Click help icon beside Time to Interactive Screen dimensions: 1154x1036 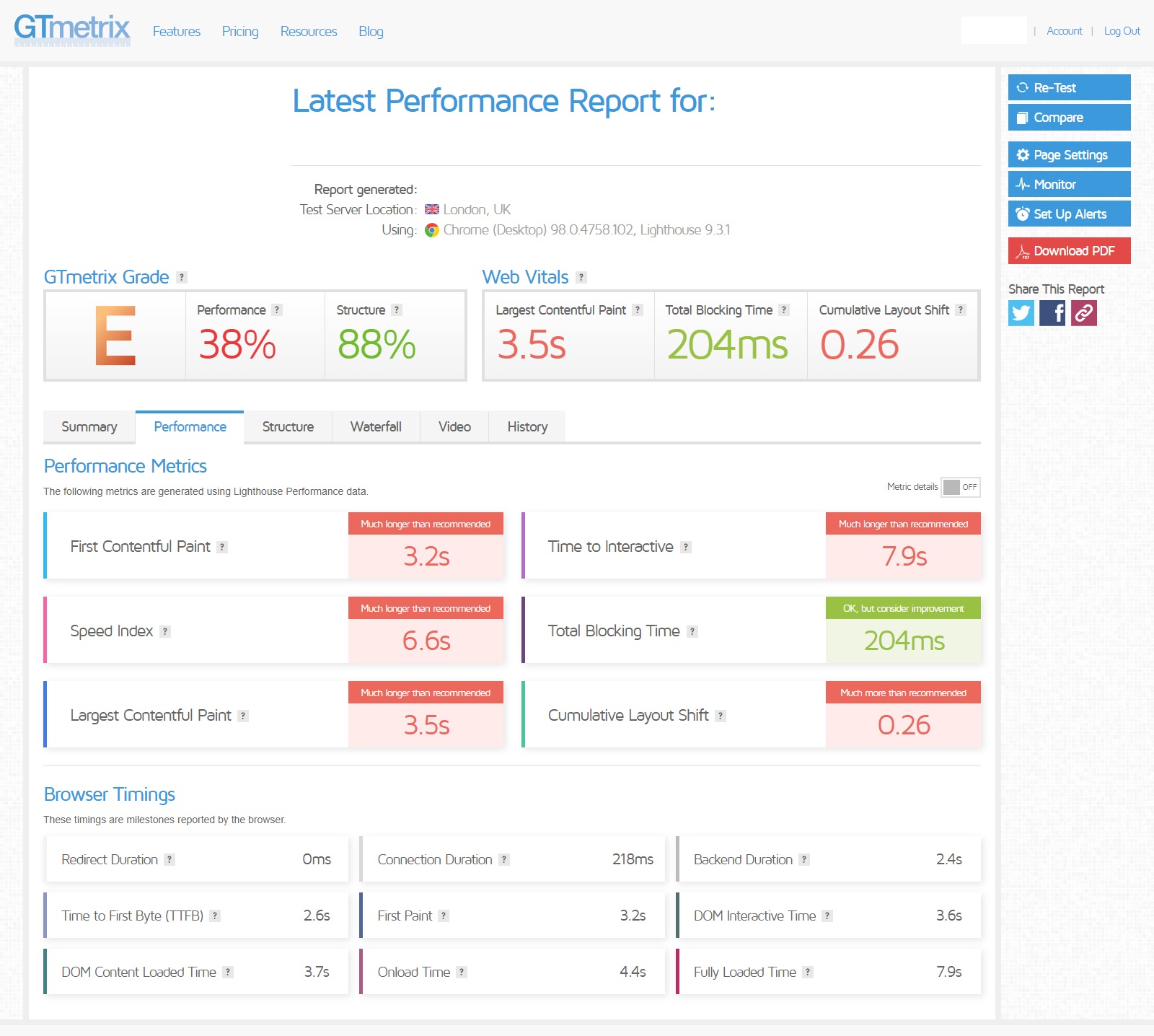pos(686,547)
